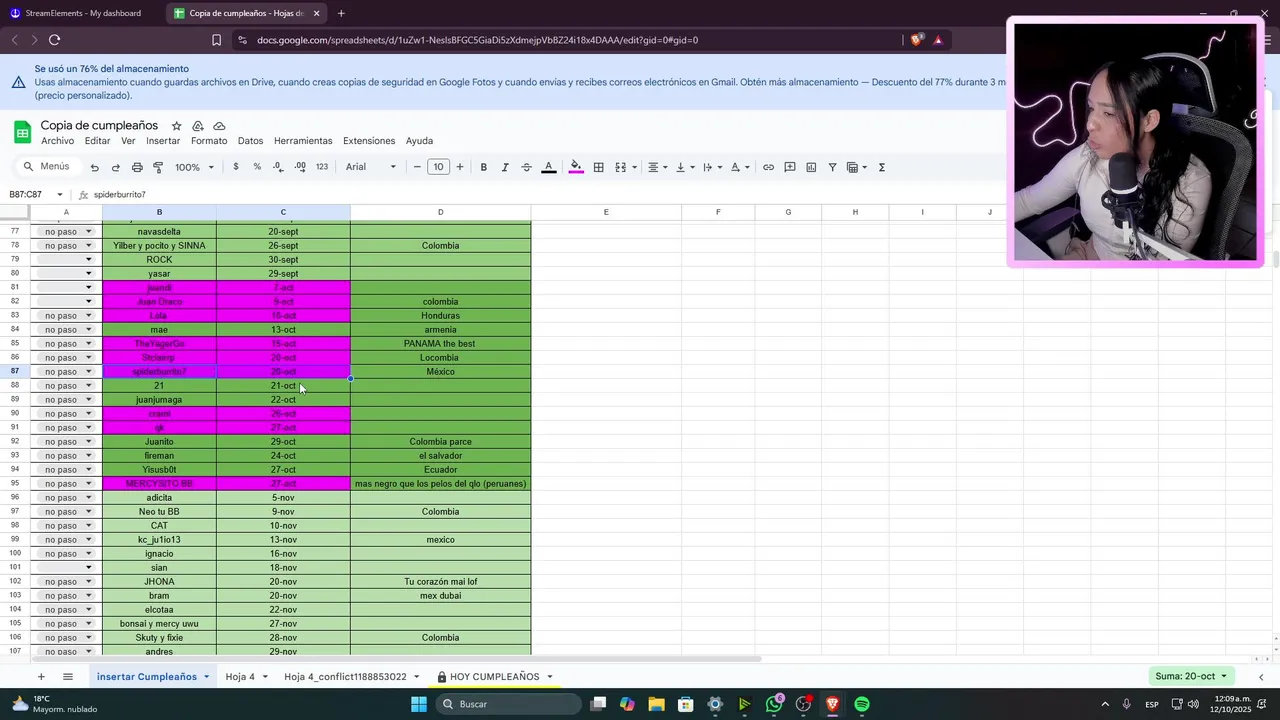Reload the browser page
The height and width of the screenshot is (720, 1280).
point(54,40)
